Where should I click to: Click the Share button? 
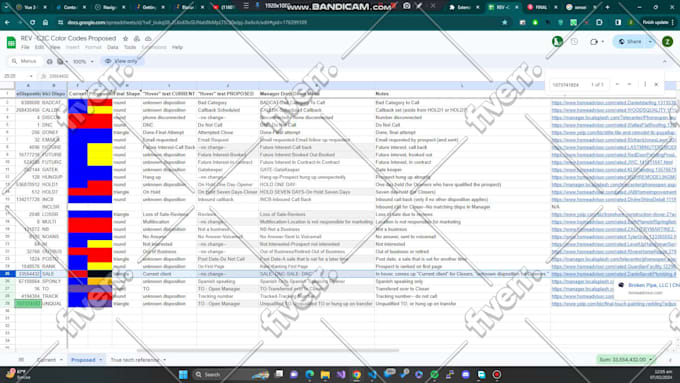[630, 42]
